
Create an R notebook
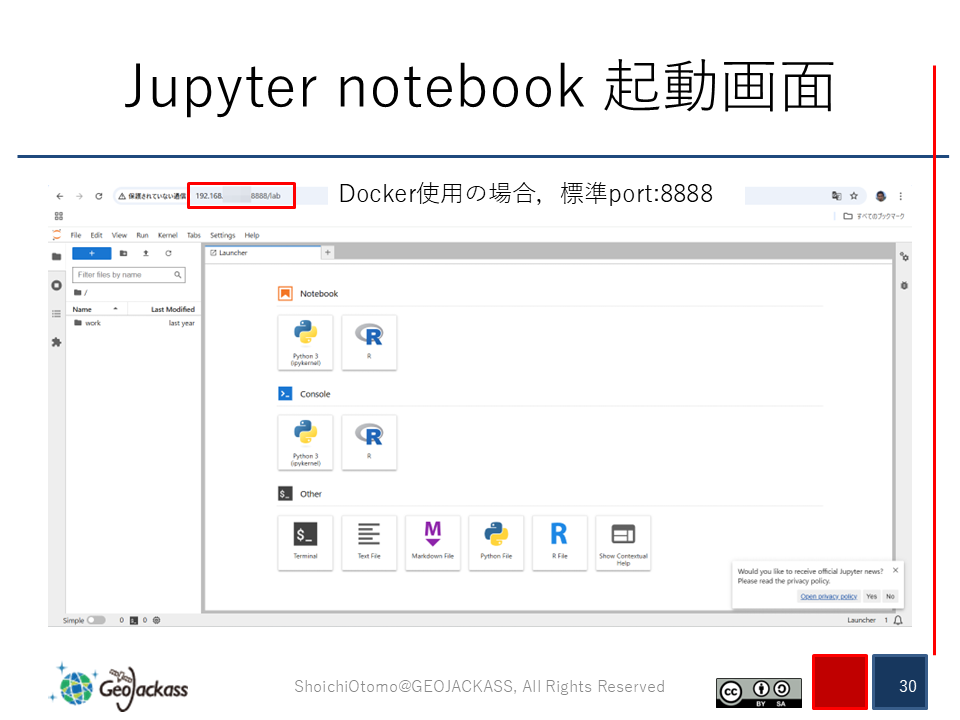point(369,343)
